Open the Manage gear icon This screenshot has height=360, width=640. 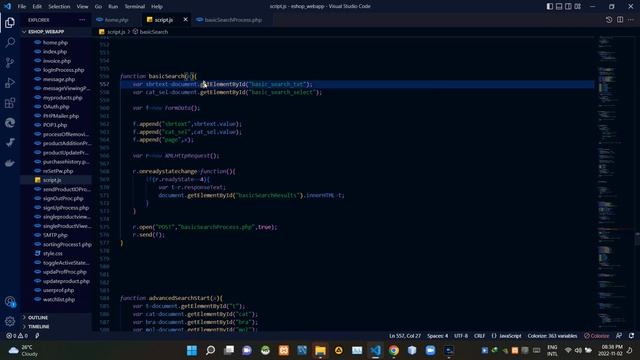click(10, 322)
